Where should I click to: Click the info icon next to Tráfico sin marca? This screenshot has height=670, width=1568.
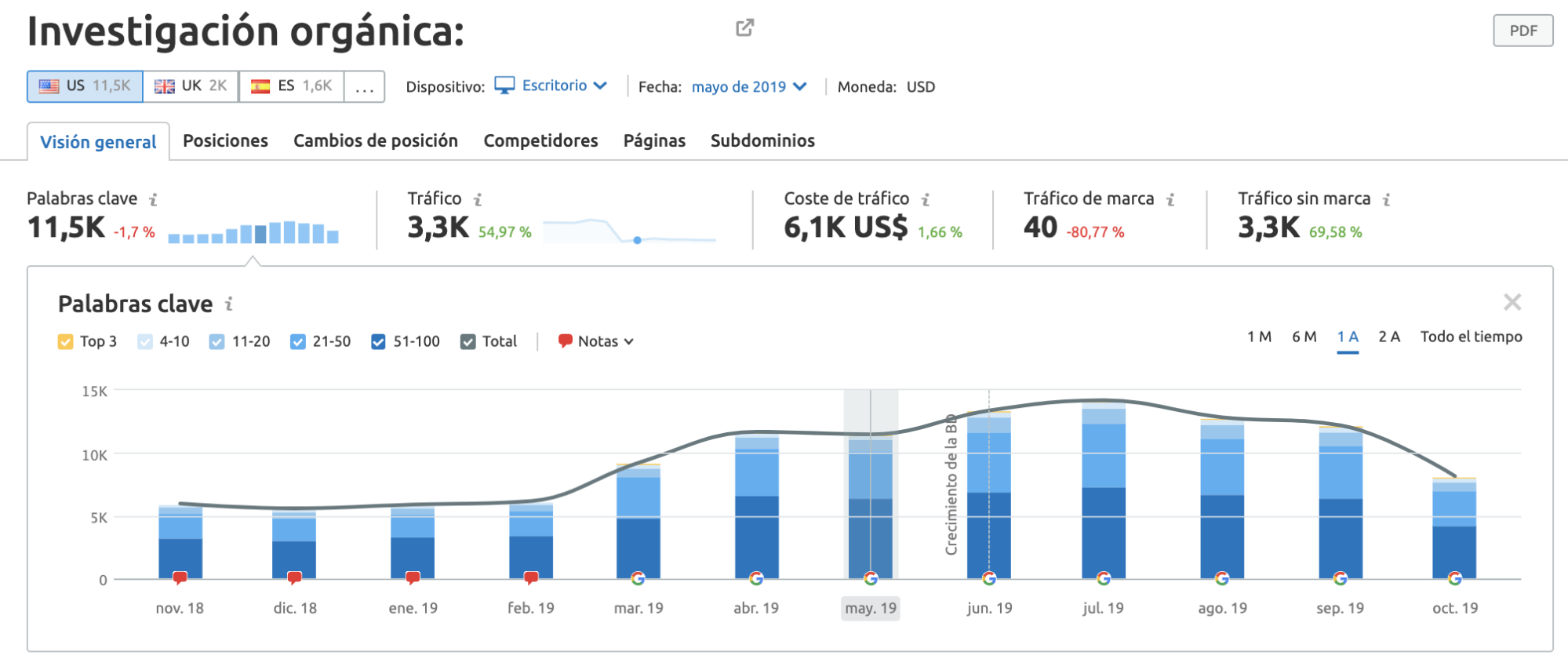(1387, 200)
